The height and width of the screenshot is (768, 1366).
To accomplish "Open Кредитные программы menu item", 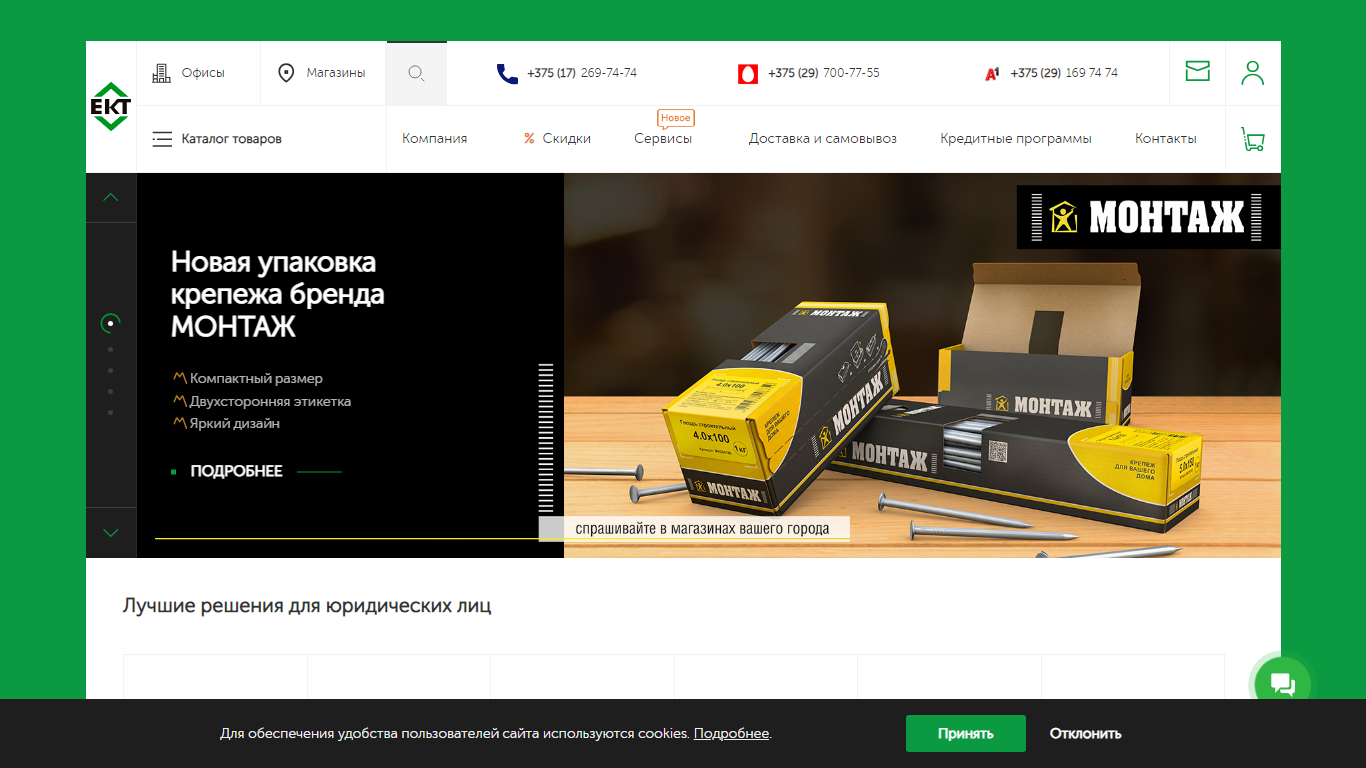I will (1016, 139).
